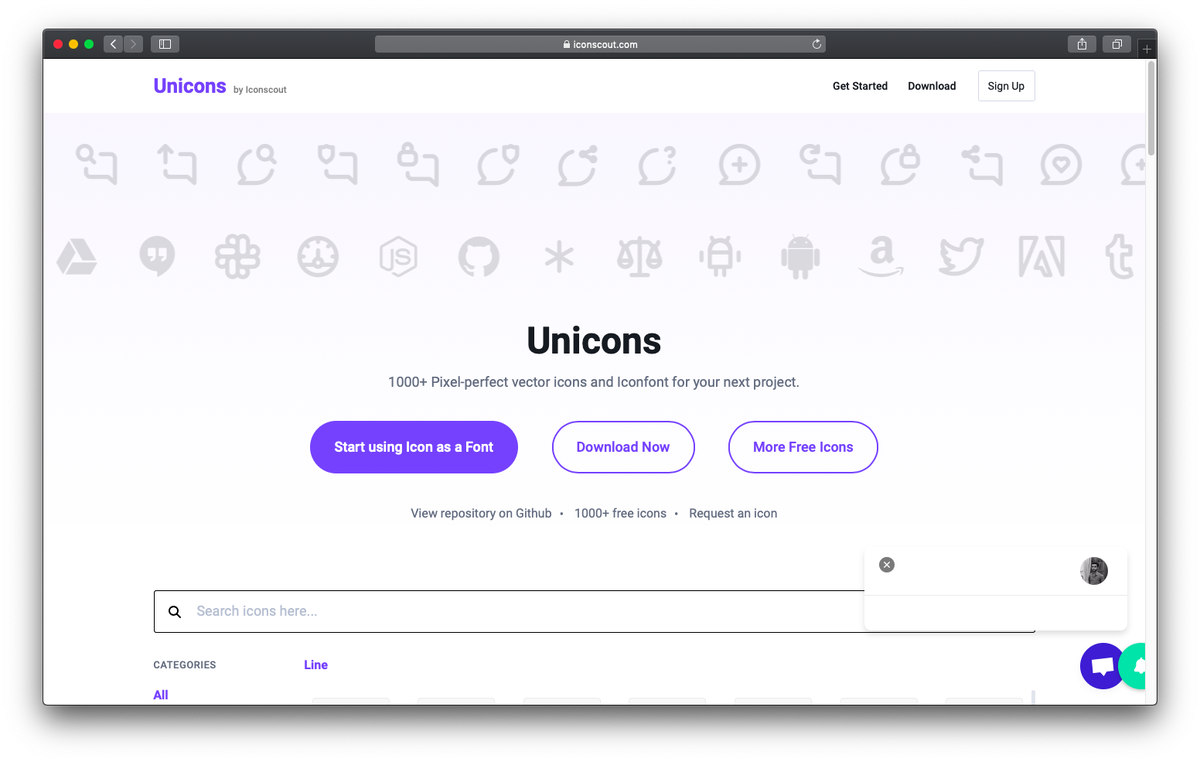Click the Unicons logo in header
This screenshot has width=1200, height=762.
coord(190,86)
